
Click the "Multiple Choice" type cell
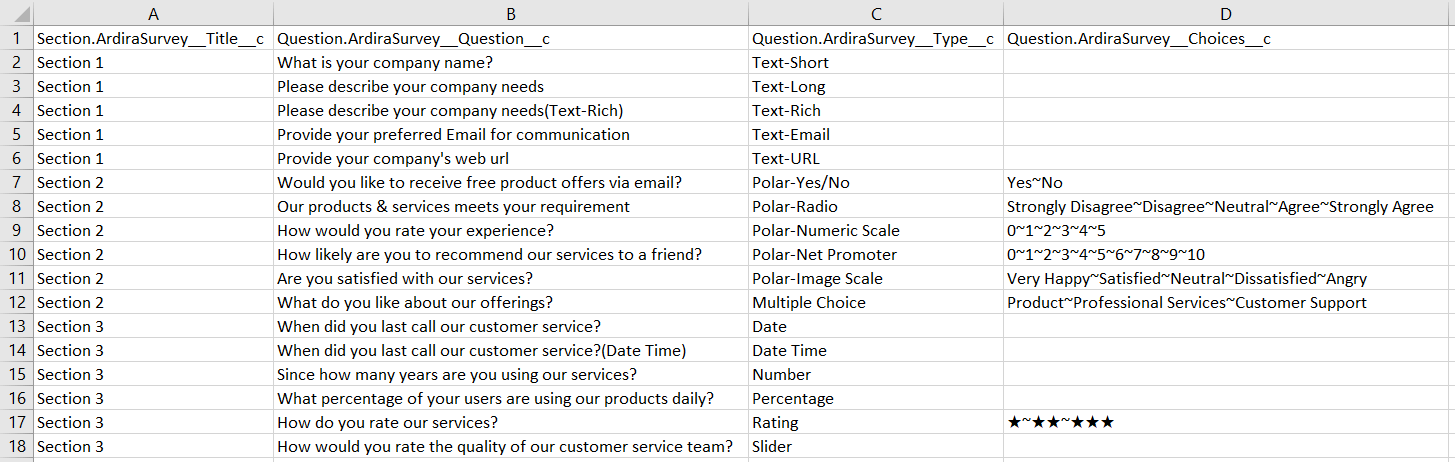pos(809,303)
